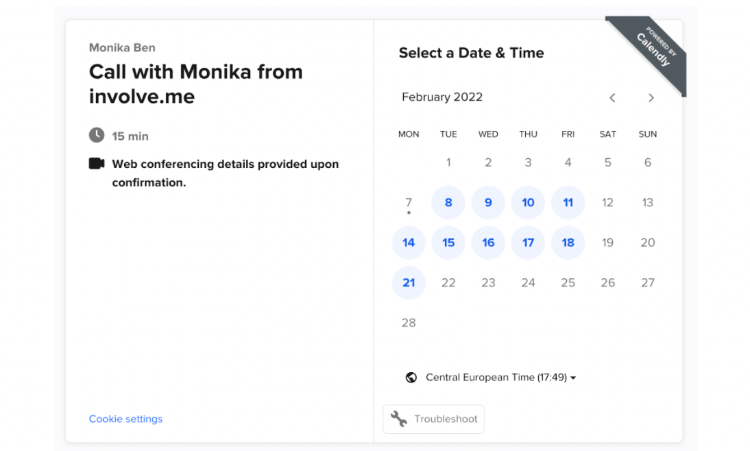The image size is (750, 451).
Task: Click the Troubleshoot button
Action: click(x=434, y=419)
